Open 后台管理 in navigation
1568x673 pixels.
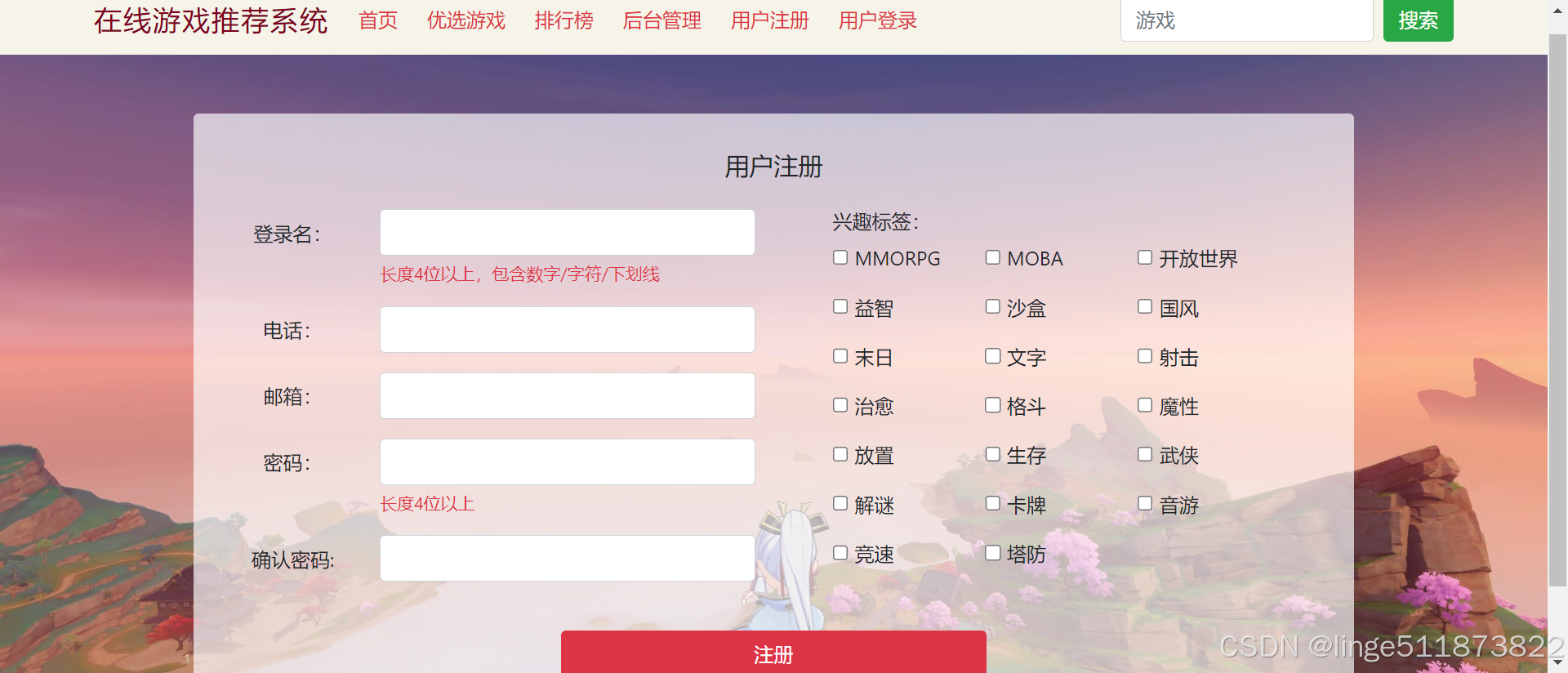(x=662, y=20)
